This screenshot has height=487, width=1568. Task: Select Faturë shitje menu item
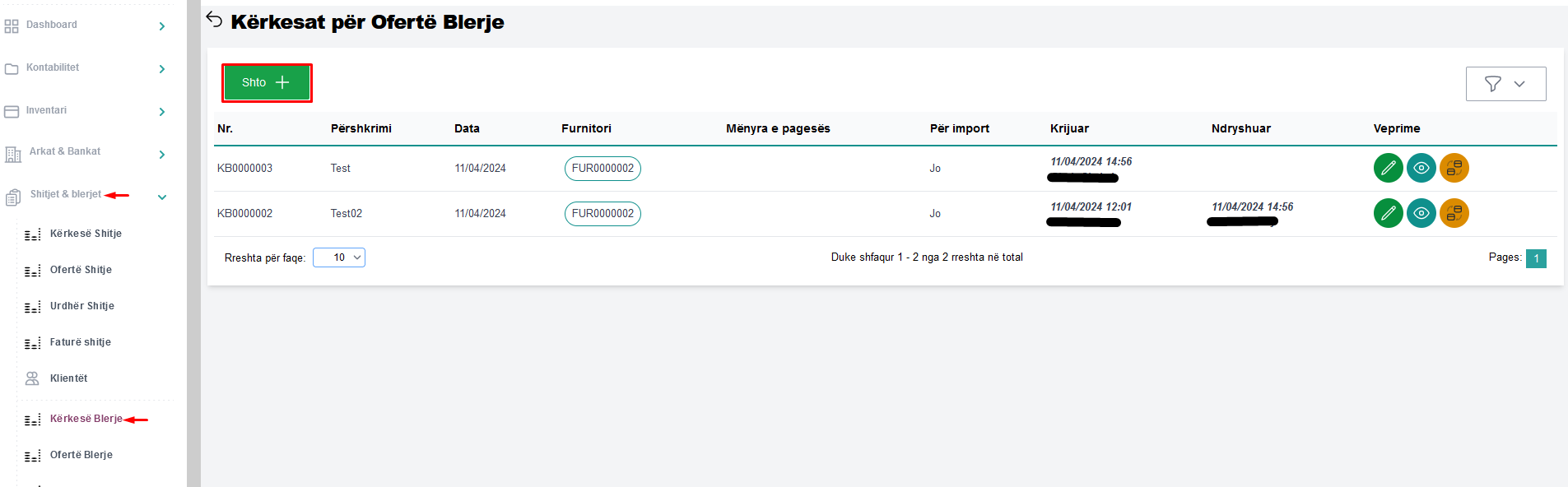tap(80, 342)
